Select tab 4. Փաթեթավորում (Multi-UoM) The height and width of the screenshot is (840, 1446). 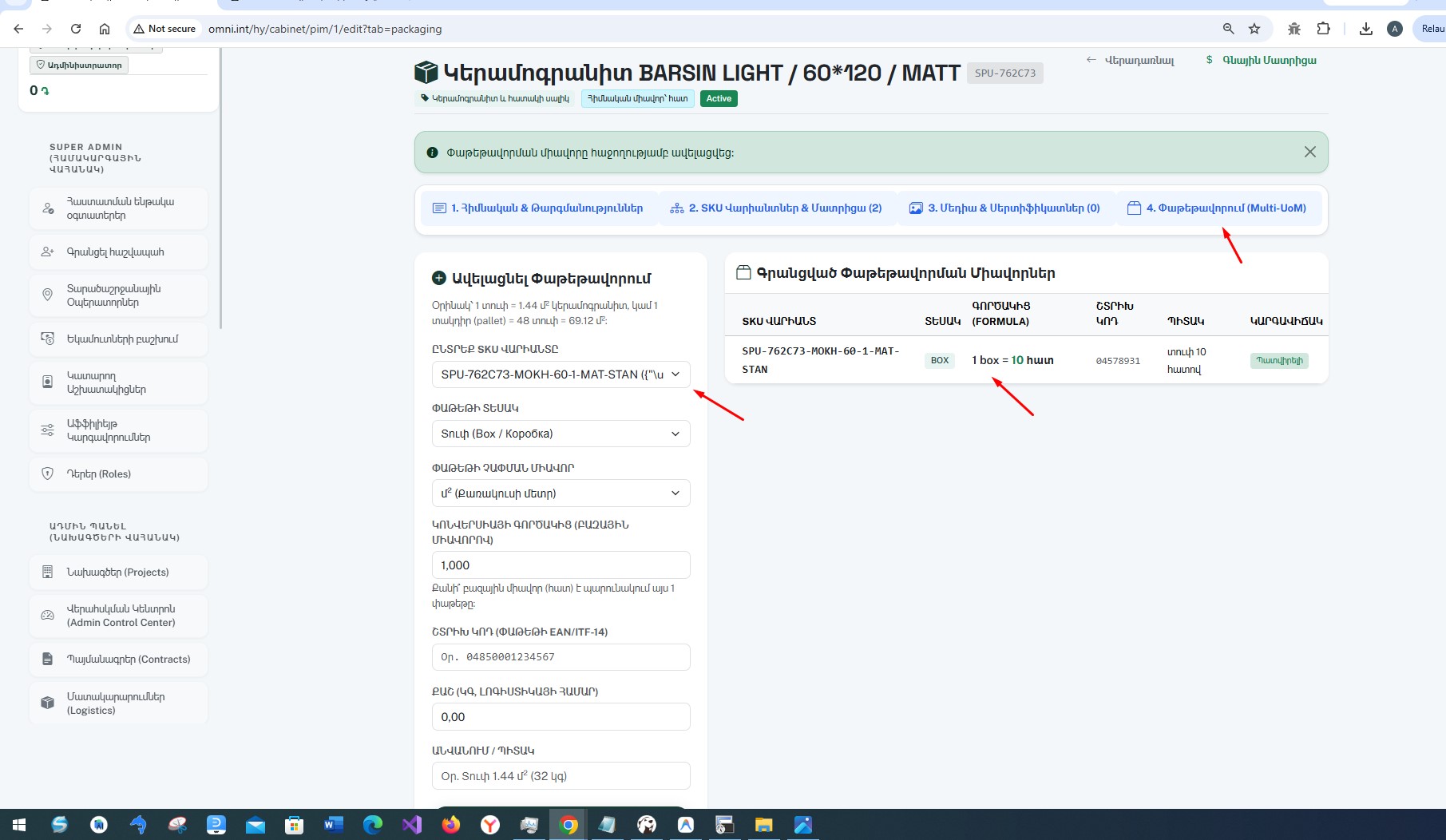click(1218, 208)
